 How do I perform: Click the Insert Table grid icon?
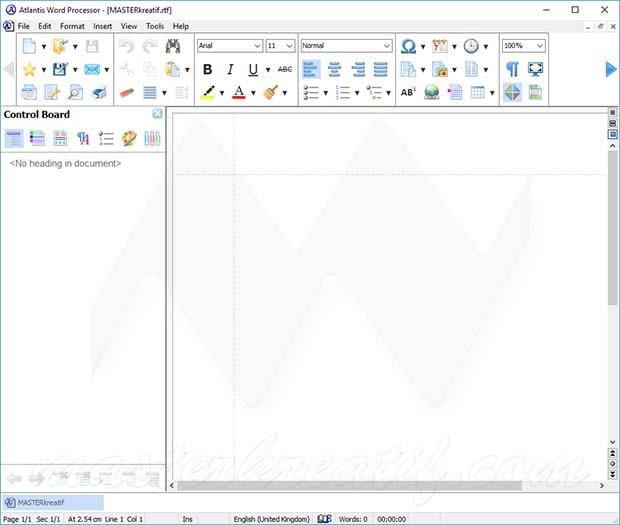(x=478, y=93)
